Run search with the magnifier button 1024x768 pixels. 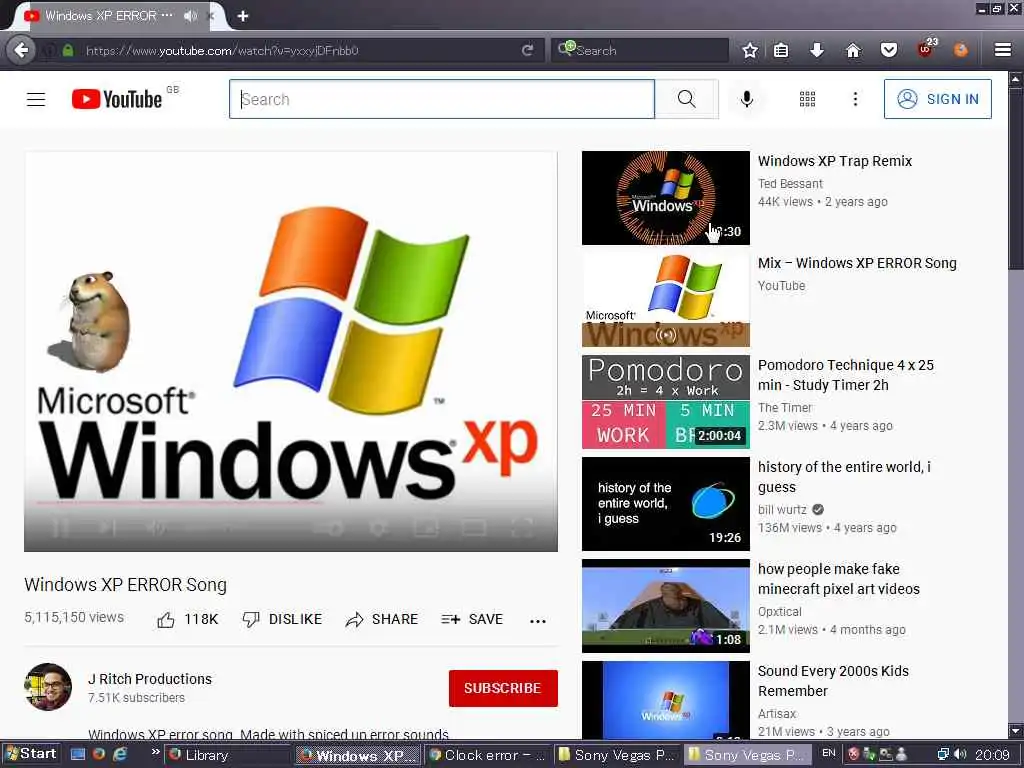point(686,99)
